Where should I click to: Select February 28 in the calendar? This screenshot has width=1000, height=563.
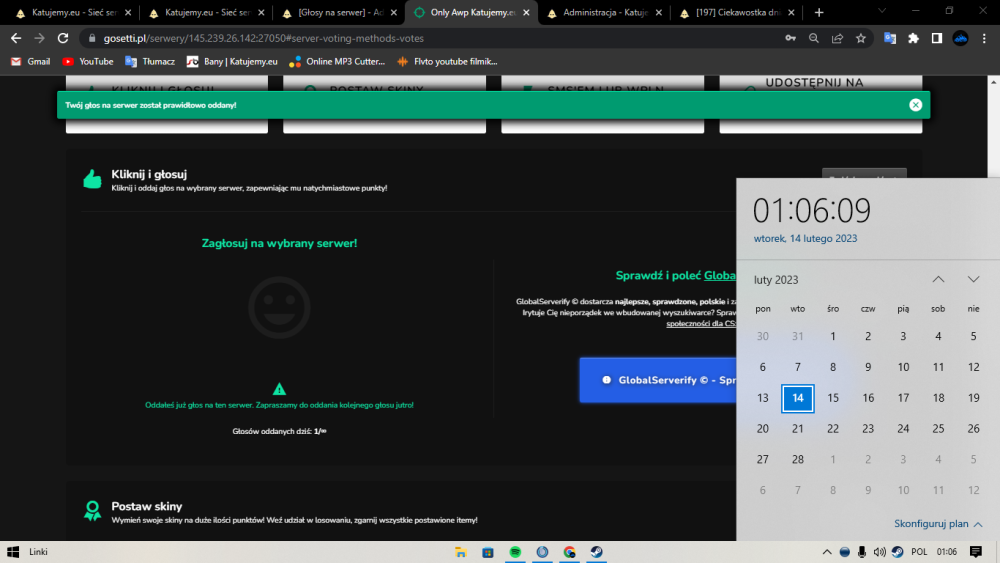click(797, 459)
